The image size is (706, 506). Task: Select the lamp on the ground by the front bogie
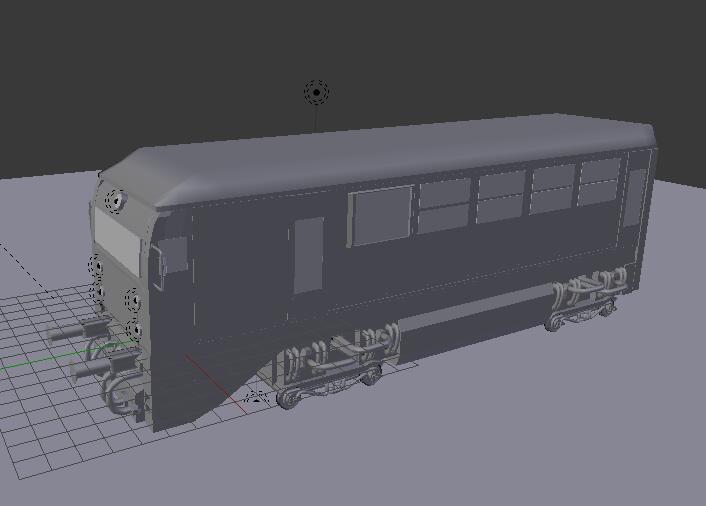tap(257, 398)
